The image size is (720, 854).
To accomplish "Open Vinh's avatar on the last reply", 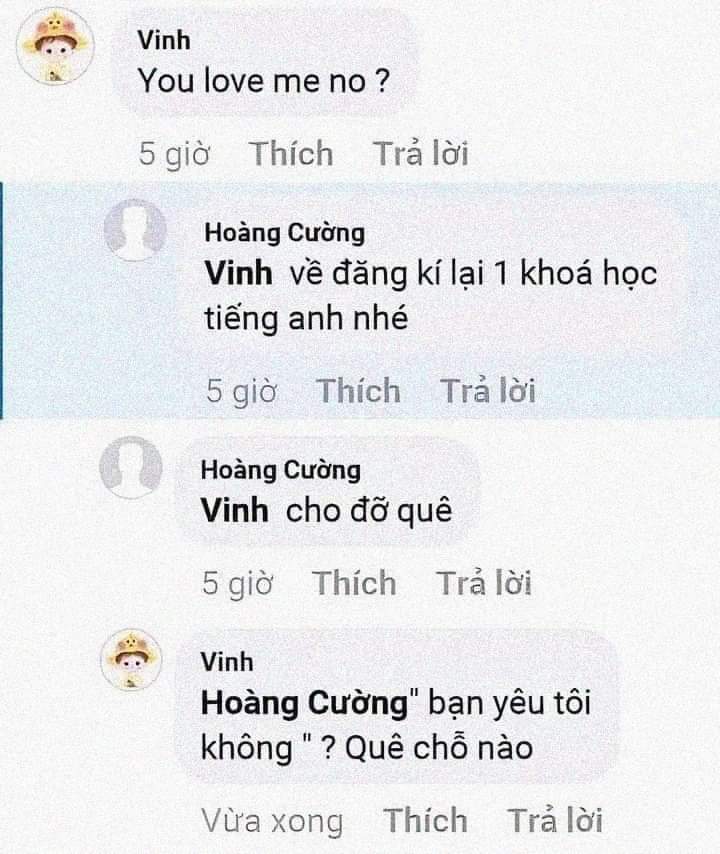I will (x=131, y=660).
